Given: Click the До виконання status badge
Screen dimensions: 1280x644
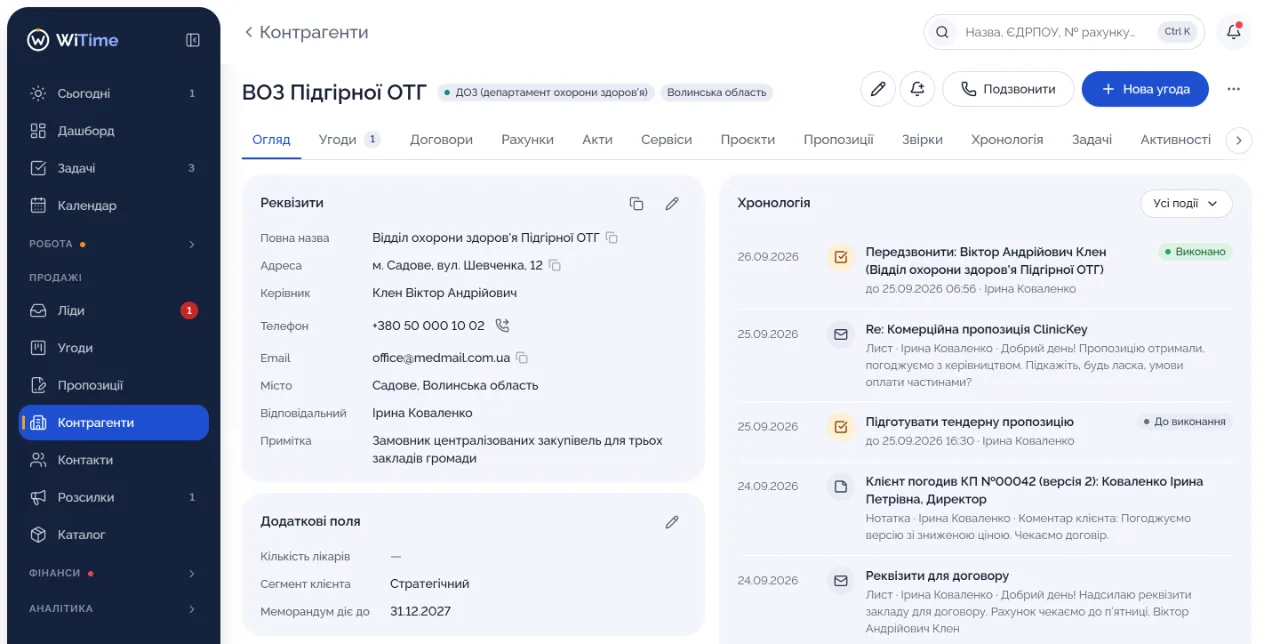Looking at the screenshot, I should 1184,422.
